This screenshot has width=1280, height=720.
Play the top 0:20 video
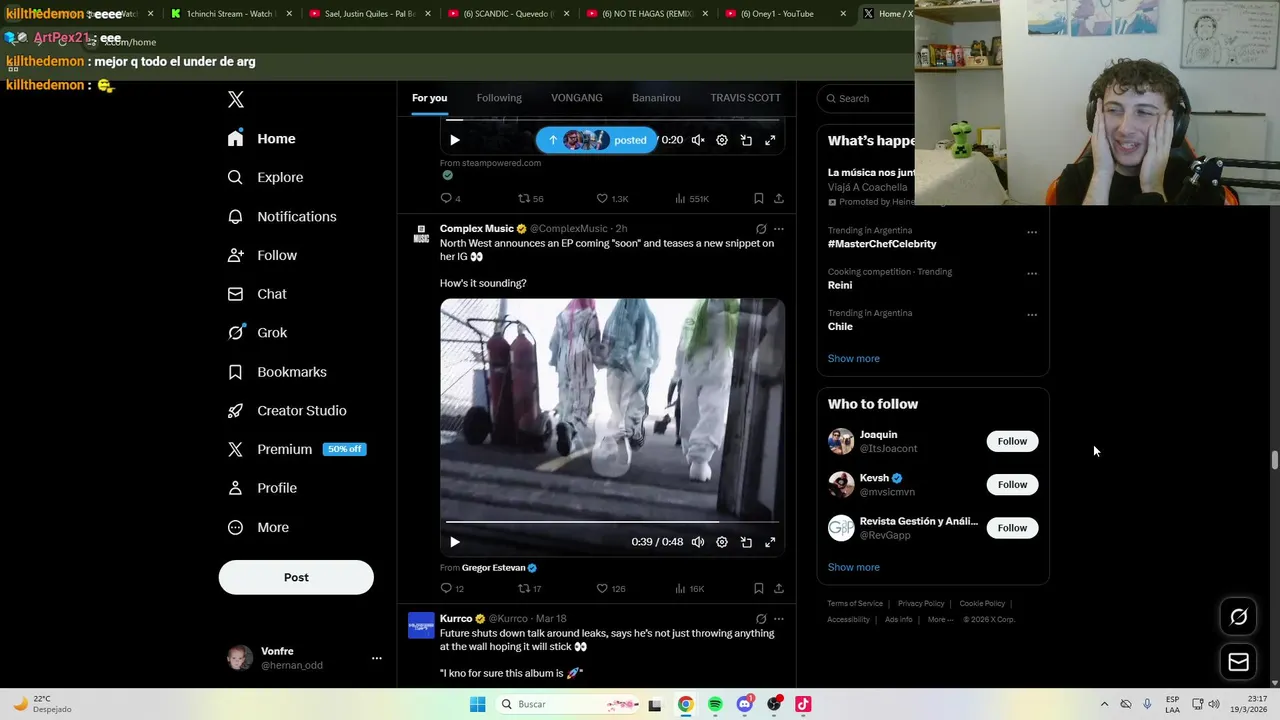455,140
